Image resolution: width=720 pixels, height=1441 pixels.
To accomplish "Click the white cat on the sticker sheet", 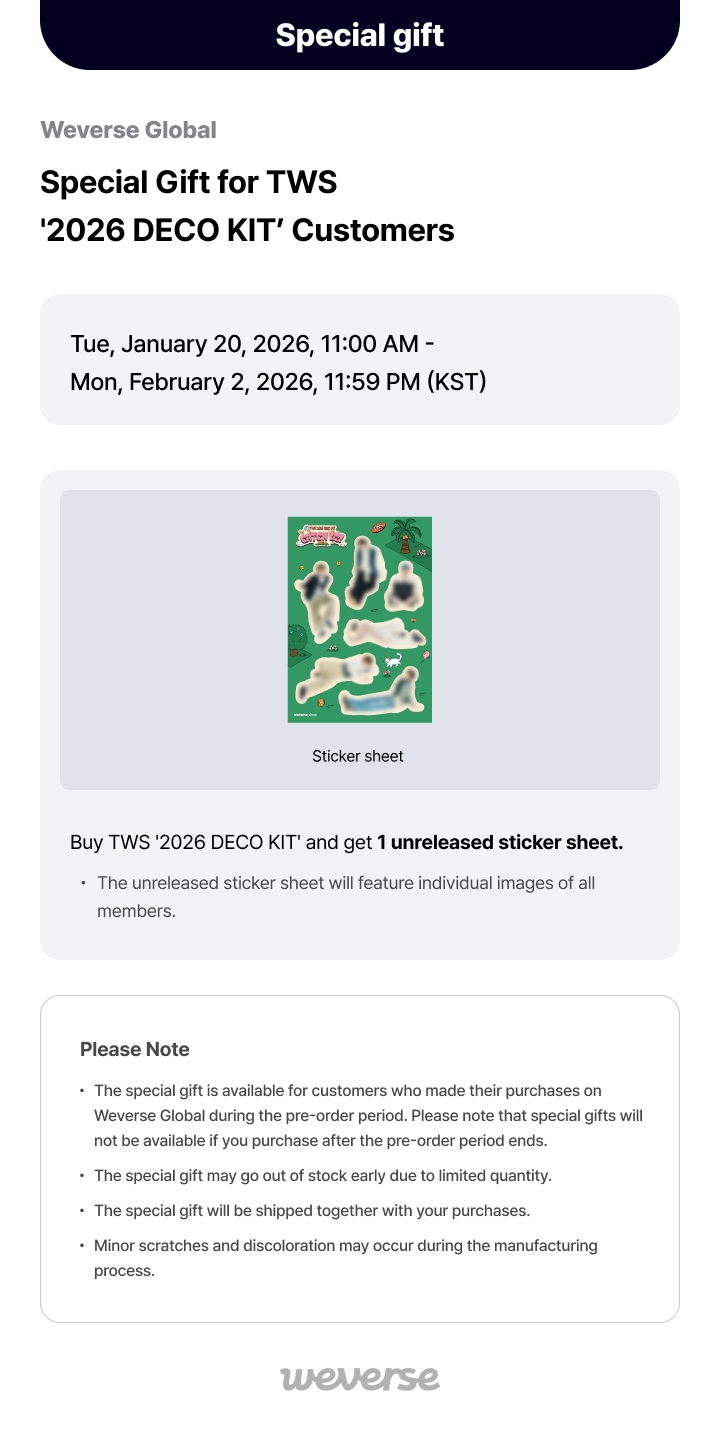I will 394,661.
